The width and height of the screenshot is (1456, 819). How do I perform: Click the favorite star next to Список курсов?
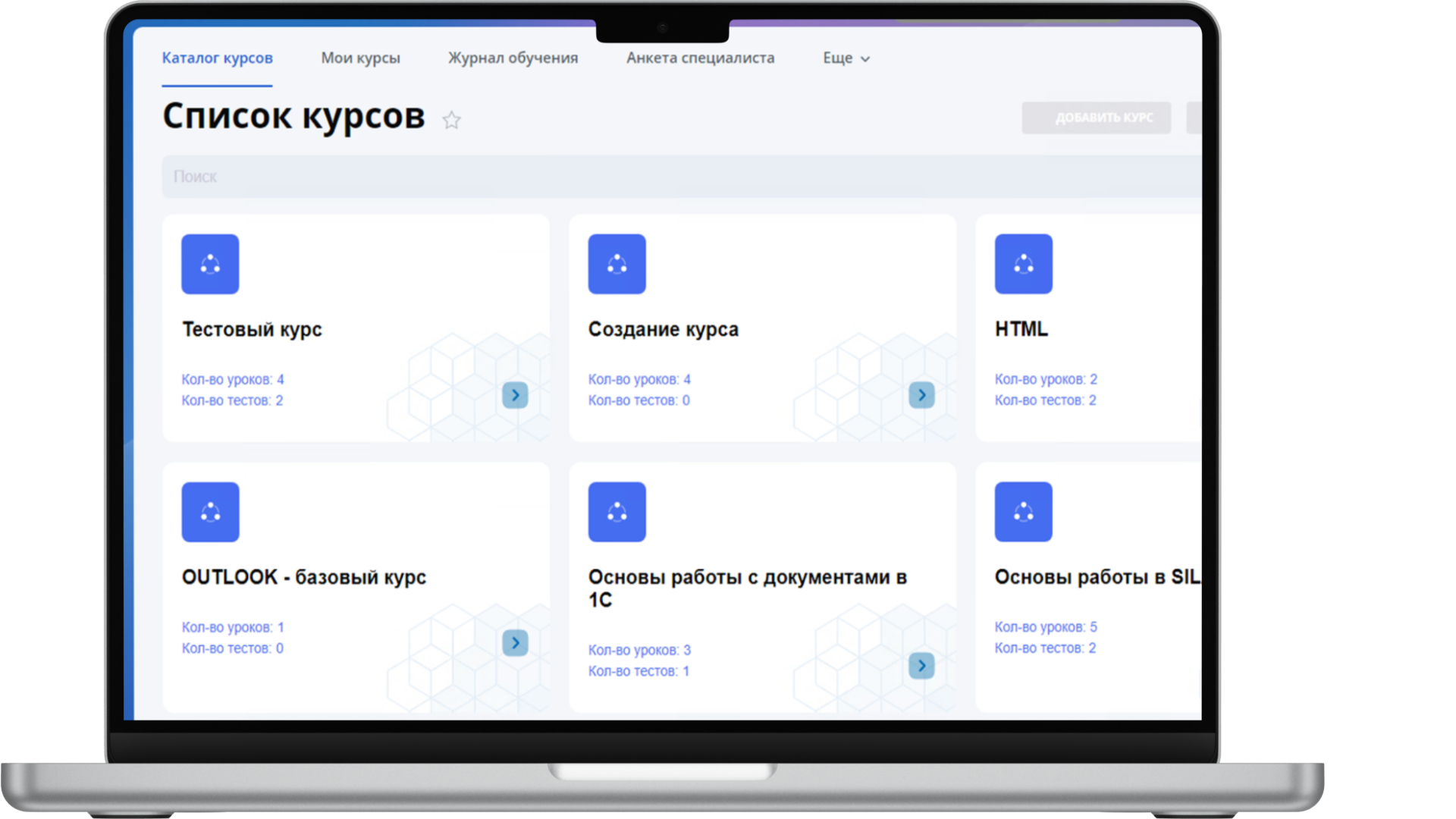pos(451,120)
